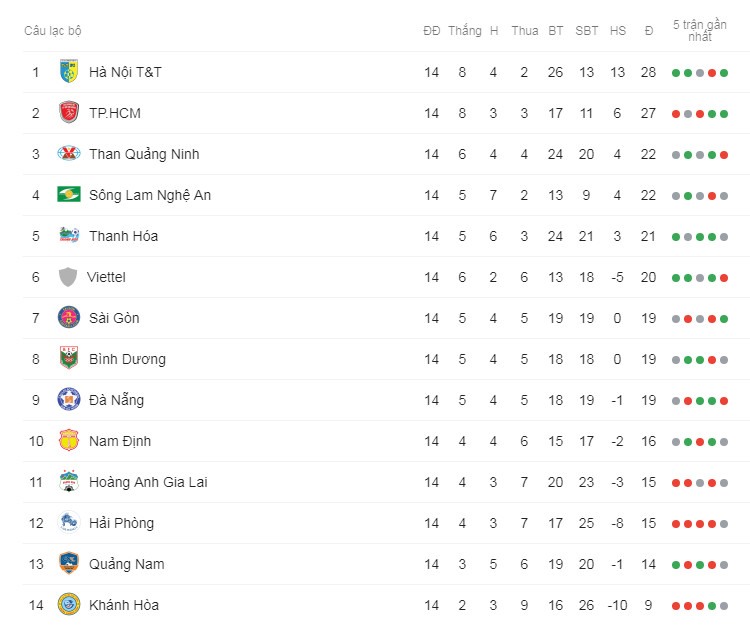750x639 pixels.
Task: Click the Thua column header
Action: pyautogui.click(x=525, y=31)
